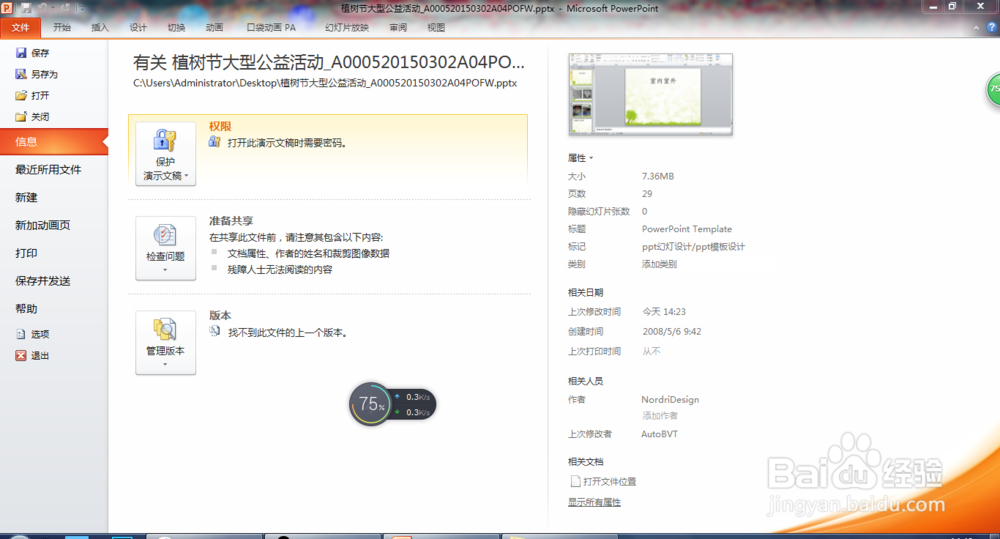Click the file path under the title
Image resolution: width=1000 pixels, height=539 pixels.
(325, 83)
